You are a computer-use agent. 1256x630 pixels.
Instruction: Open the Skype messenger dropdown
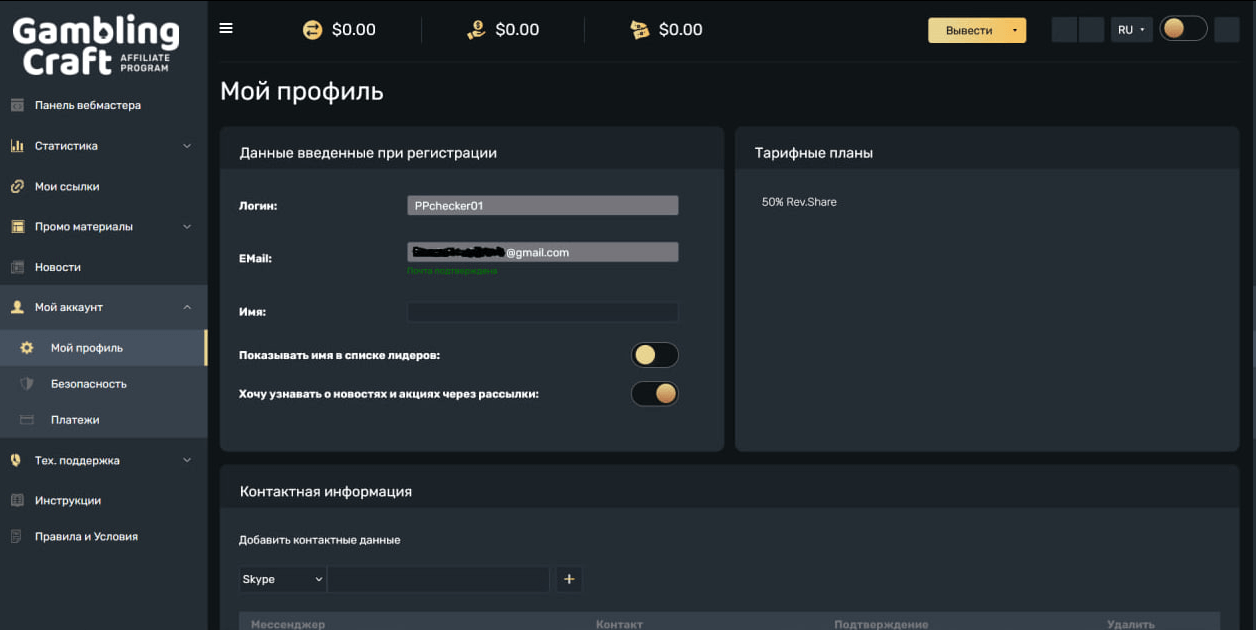pos(283,579)
